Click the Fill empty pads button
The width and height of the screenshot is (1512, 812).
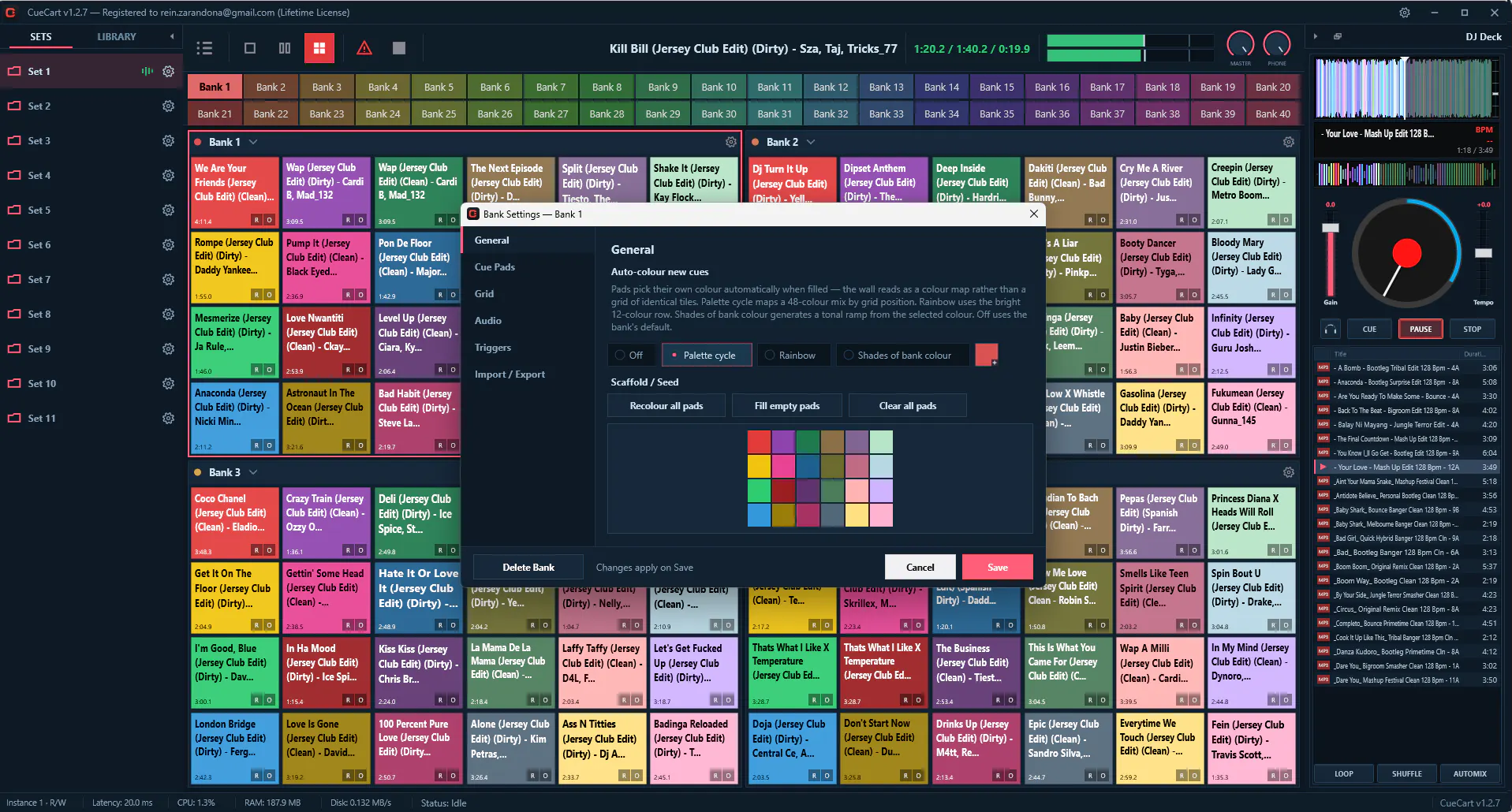pyautogui.click(x=787, y=405)
